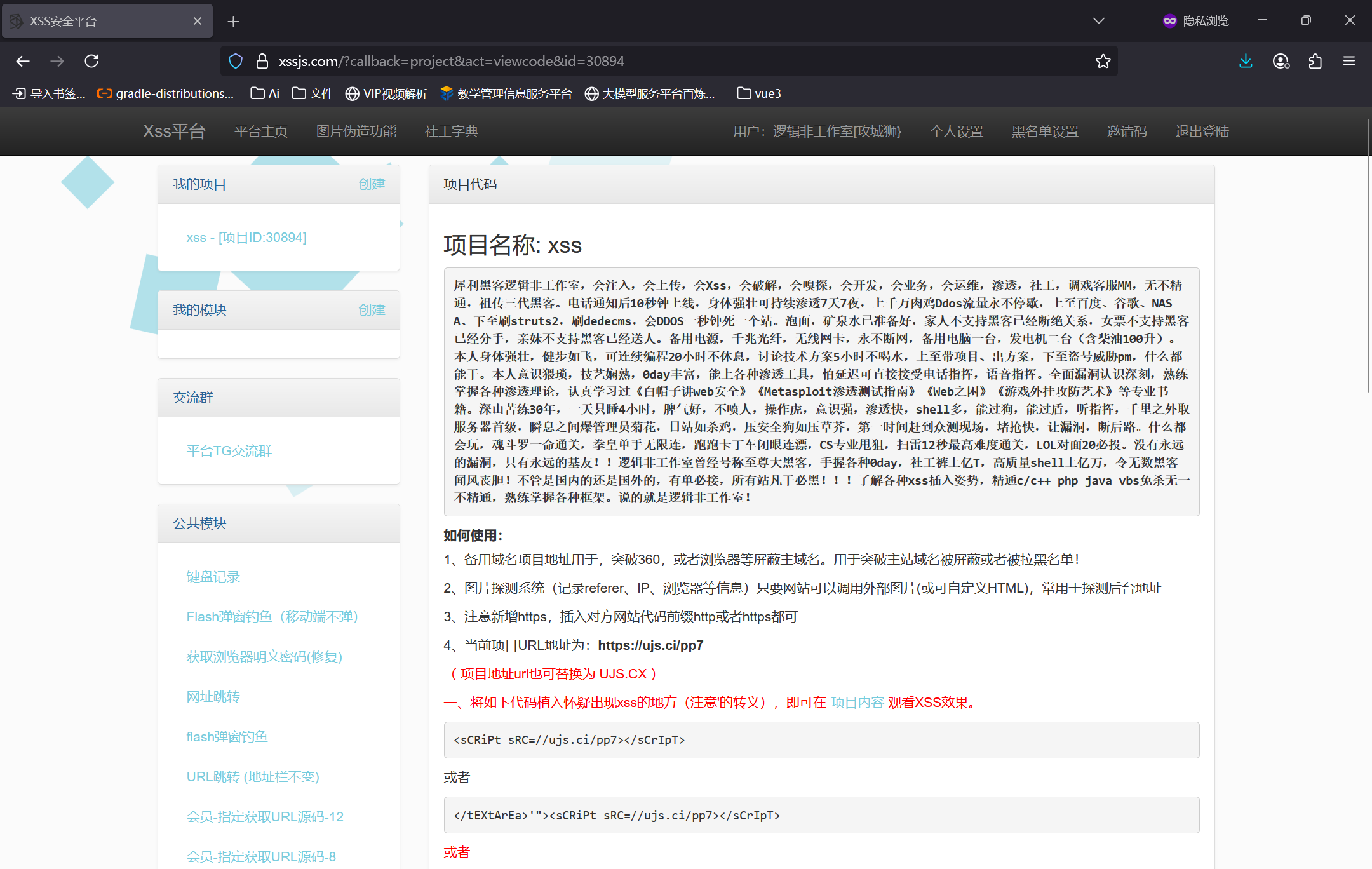
Task: Click the 项目名称: xss heading
Action: pos(513,245)
